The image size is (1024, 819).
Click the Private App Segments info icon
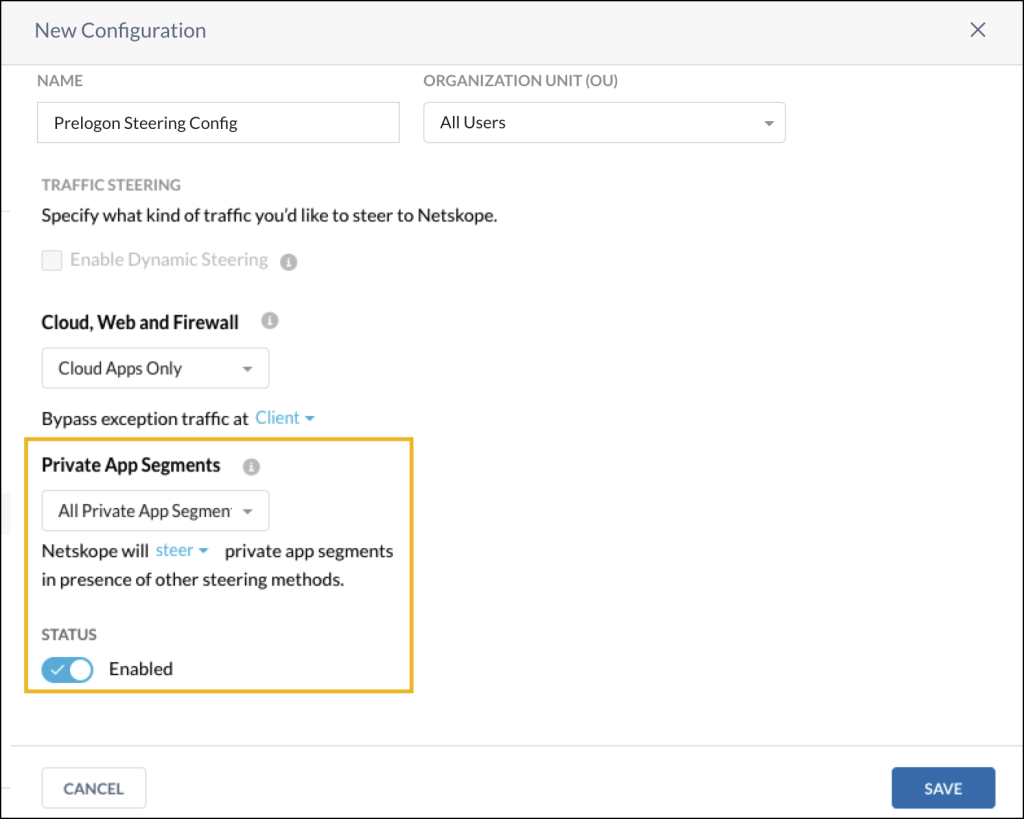tap(251, 466)
